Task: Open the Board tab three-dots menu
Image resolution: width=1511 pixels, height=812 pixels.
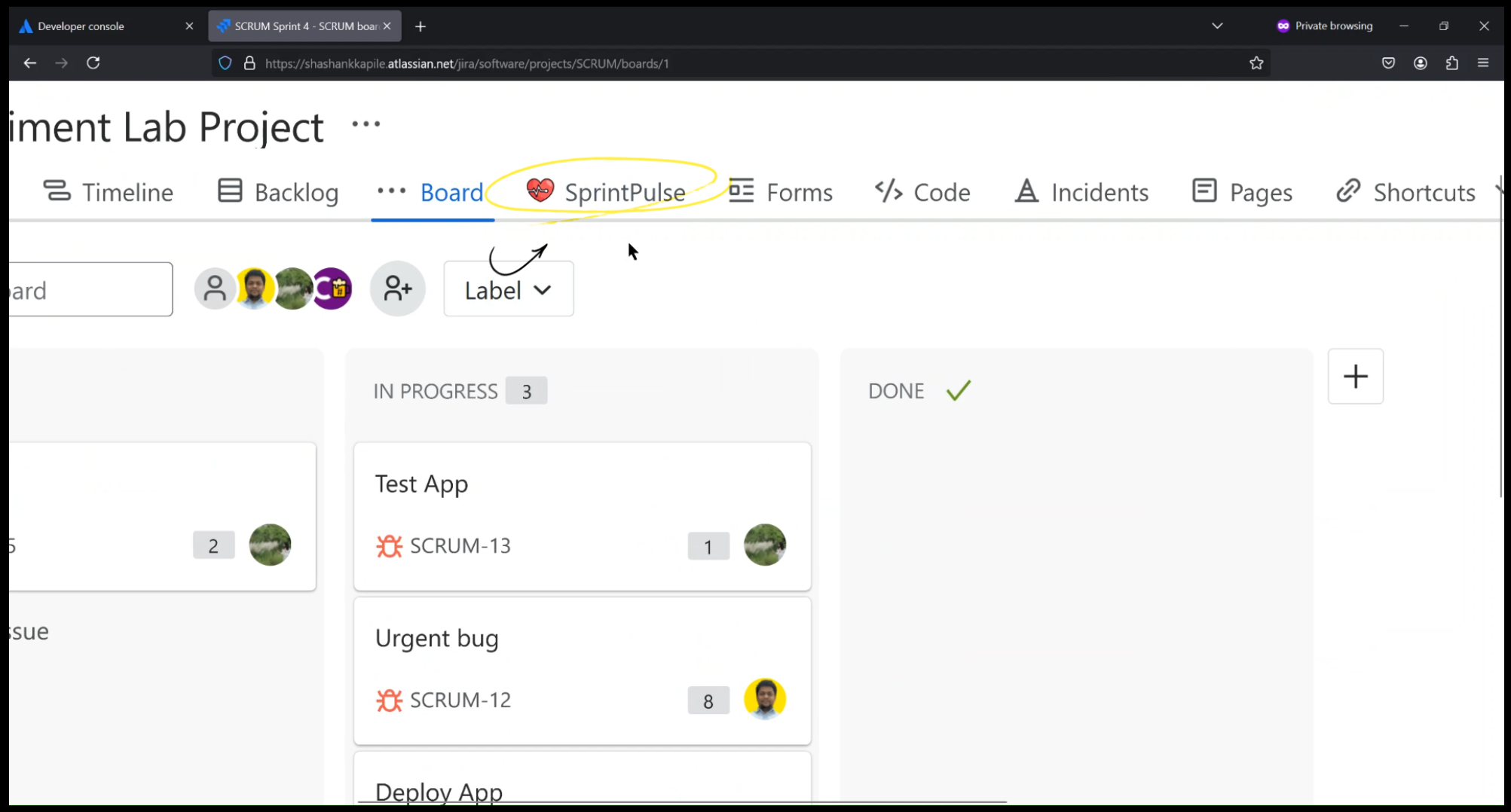Action: tap(391, 191)
